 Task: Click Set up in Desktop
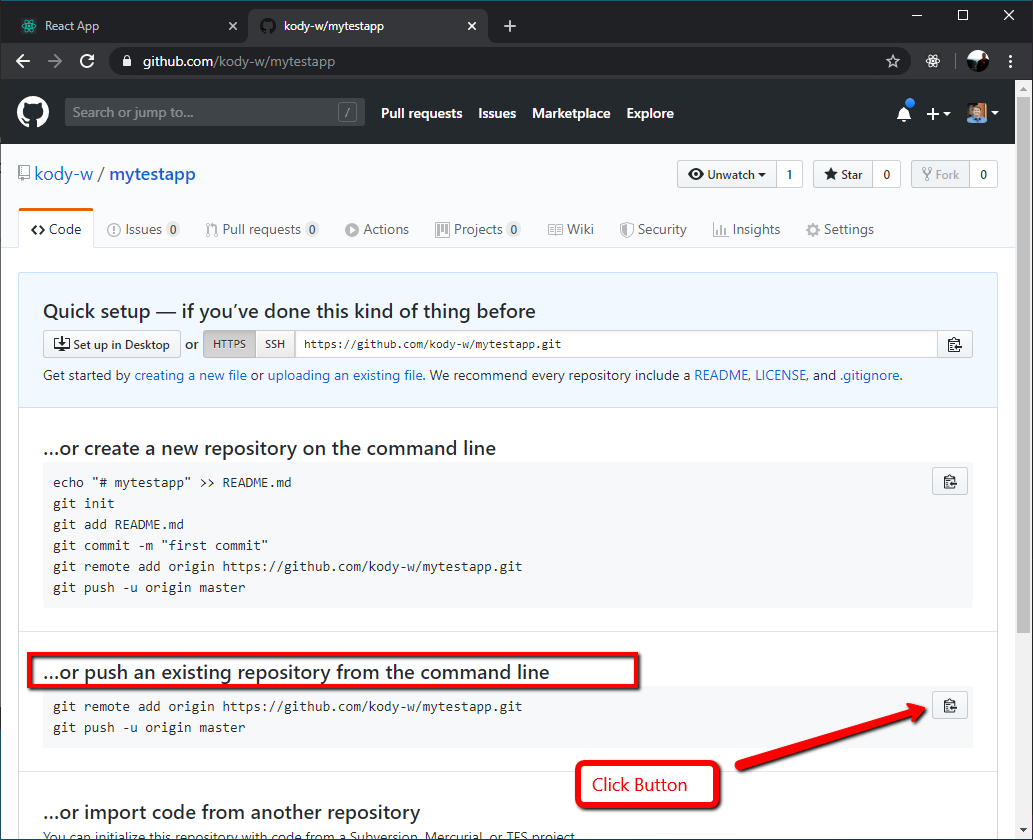point(112,345)
